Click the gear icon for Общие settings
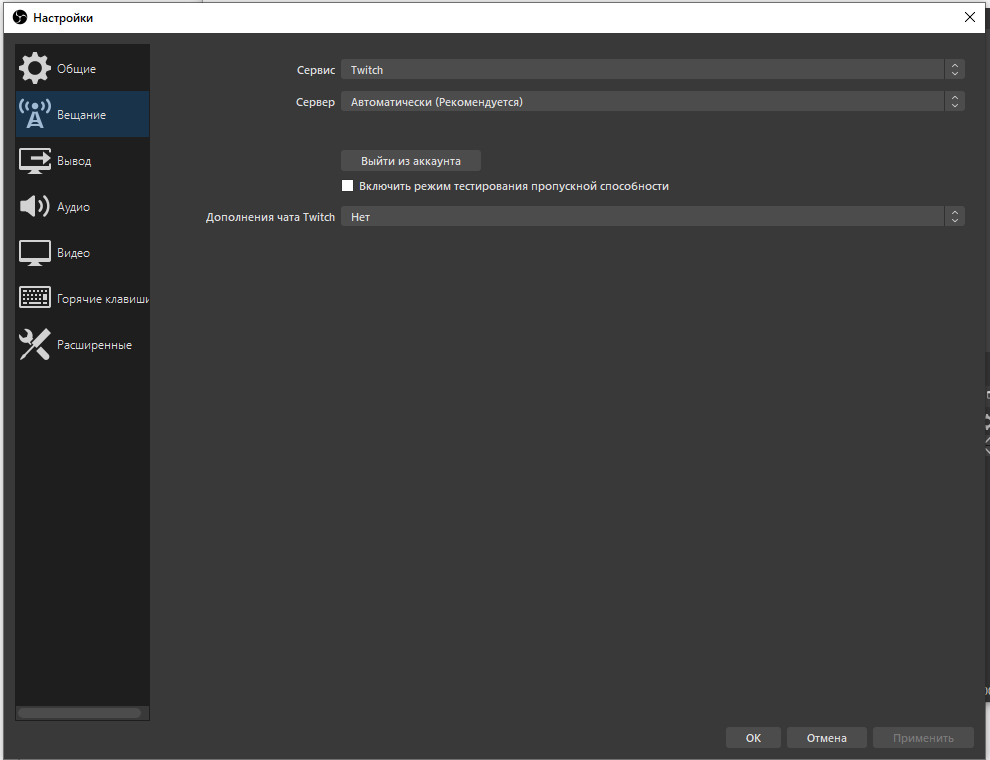This screenshot has height=760, width=990. pyautogui.click(x=35, y=68)
